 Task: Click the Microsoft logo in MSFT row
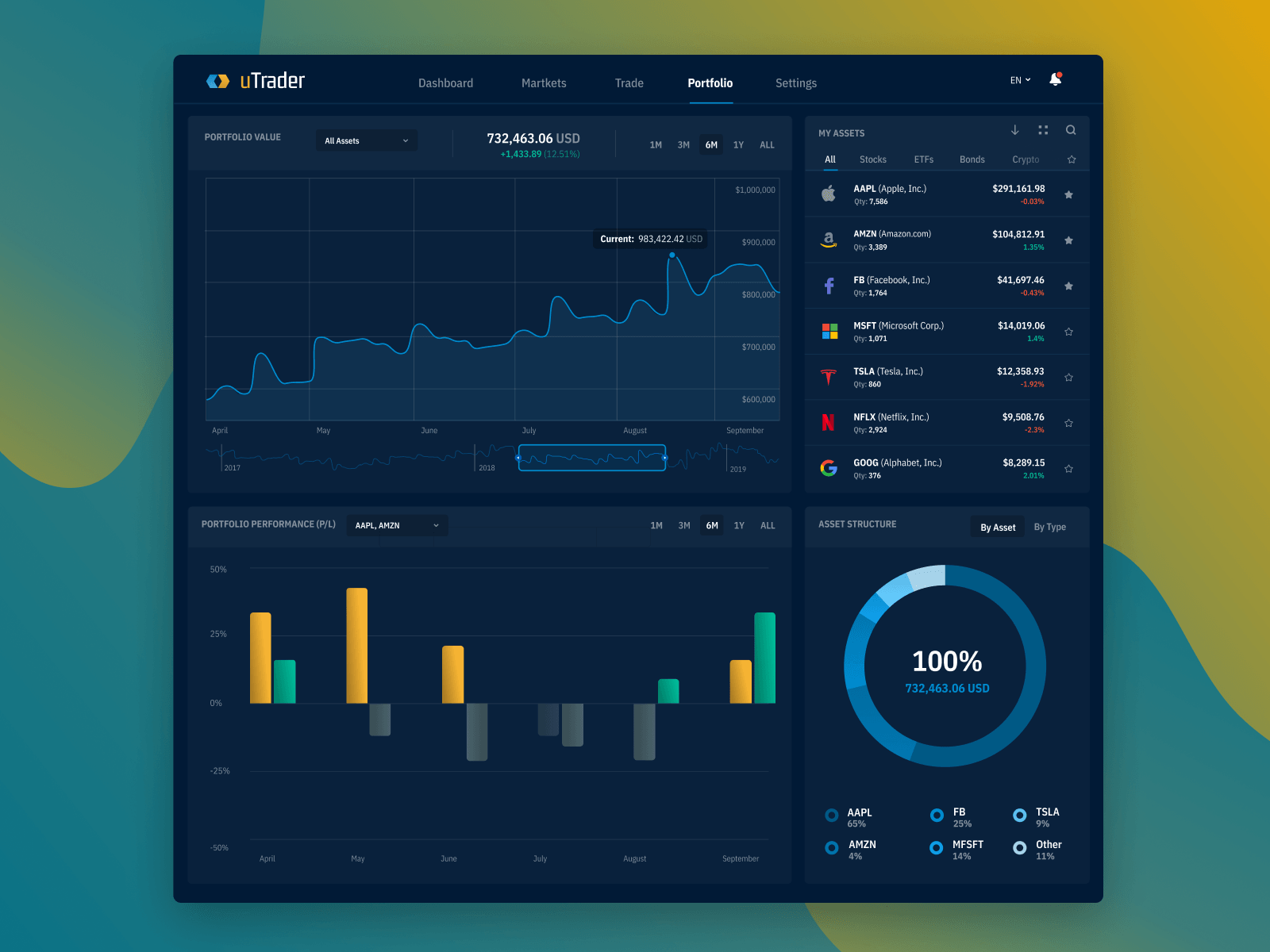click(829, 332)
